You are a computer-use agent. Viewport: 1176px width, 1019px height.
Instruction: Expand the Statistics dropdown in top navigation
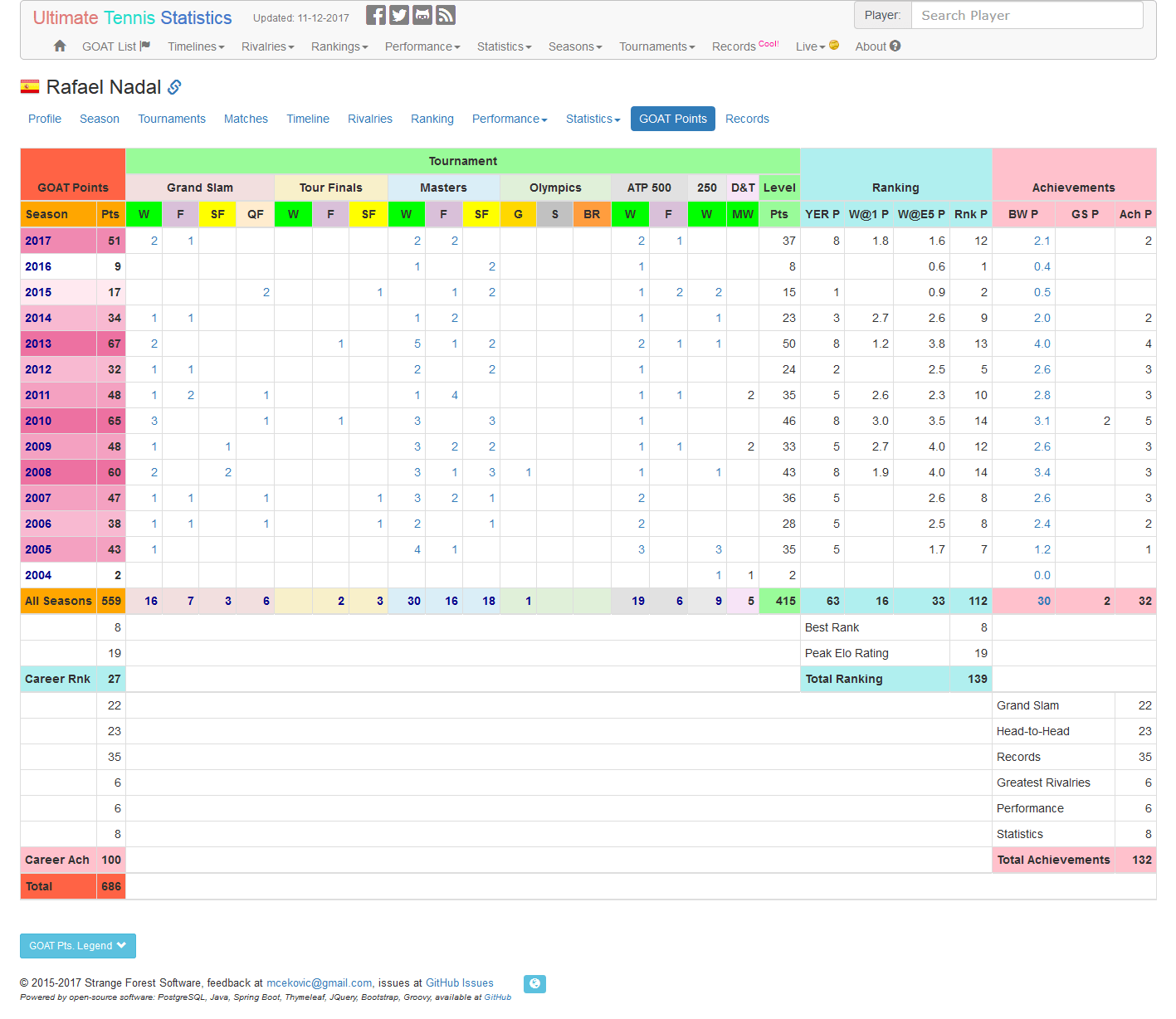(x=503, y=46)
